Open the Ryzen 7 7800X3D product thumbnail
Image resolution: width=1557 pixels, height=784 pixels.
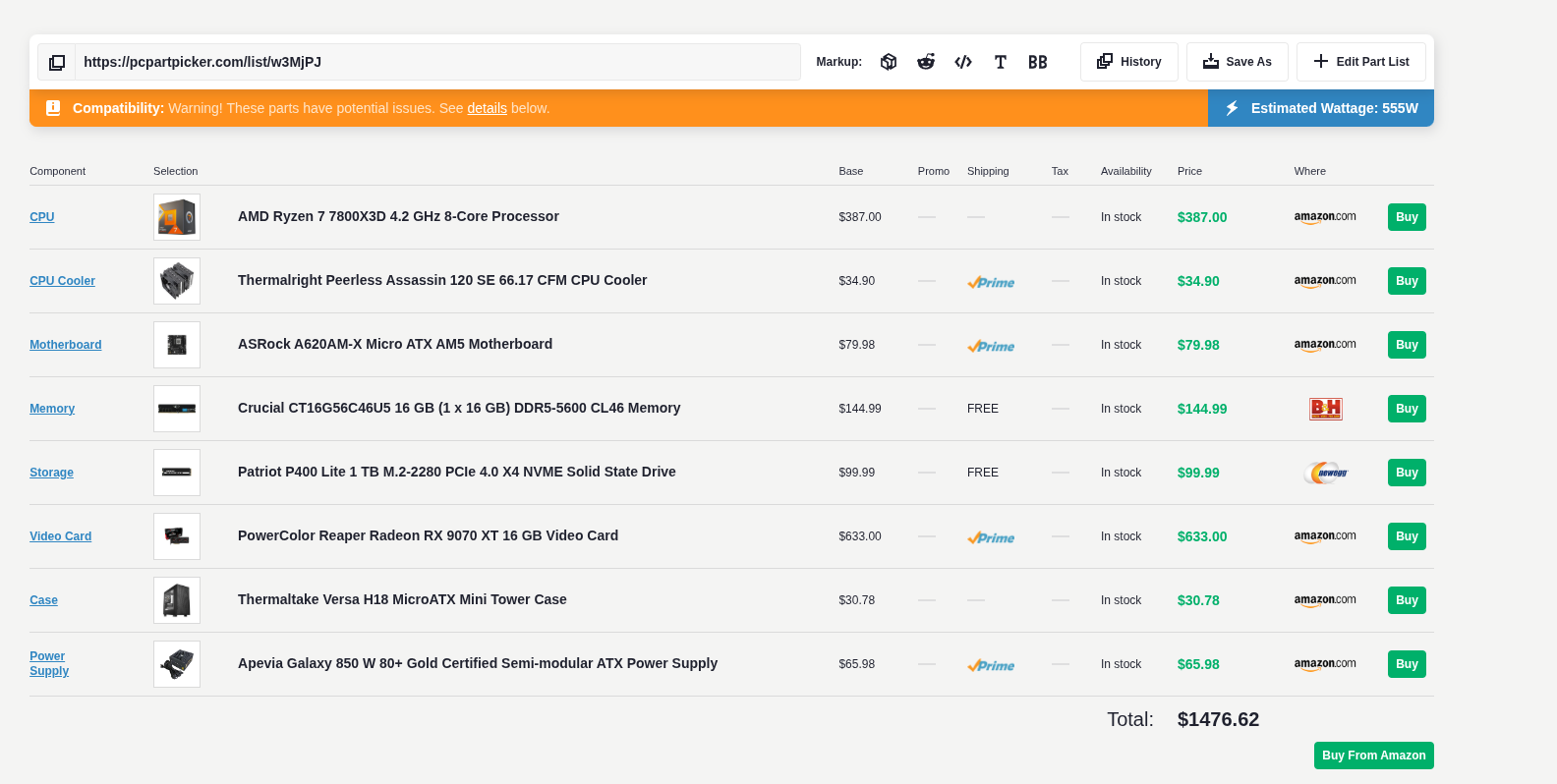click(x=177, y=217)
